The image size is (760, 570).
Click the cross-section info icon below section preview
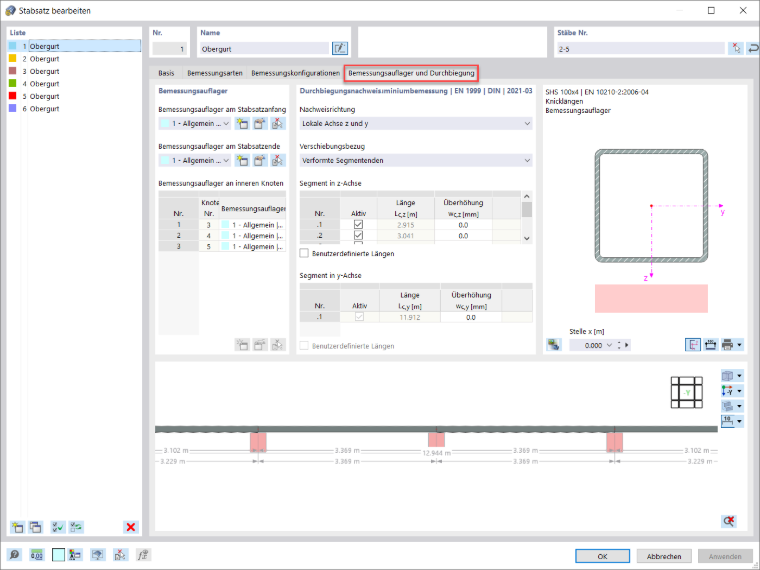click(x=554, y=345)
